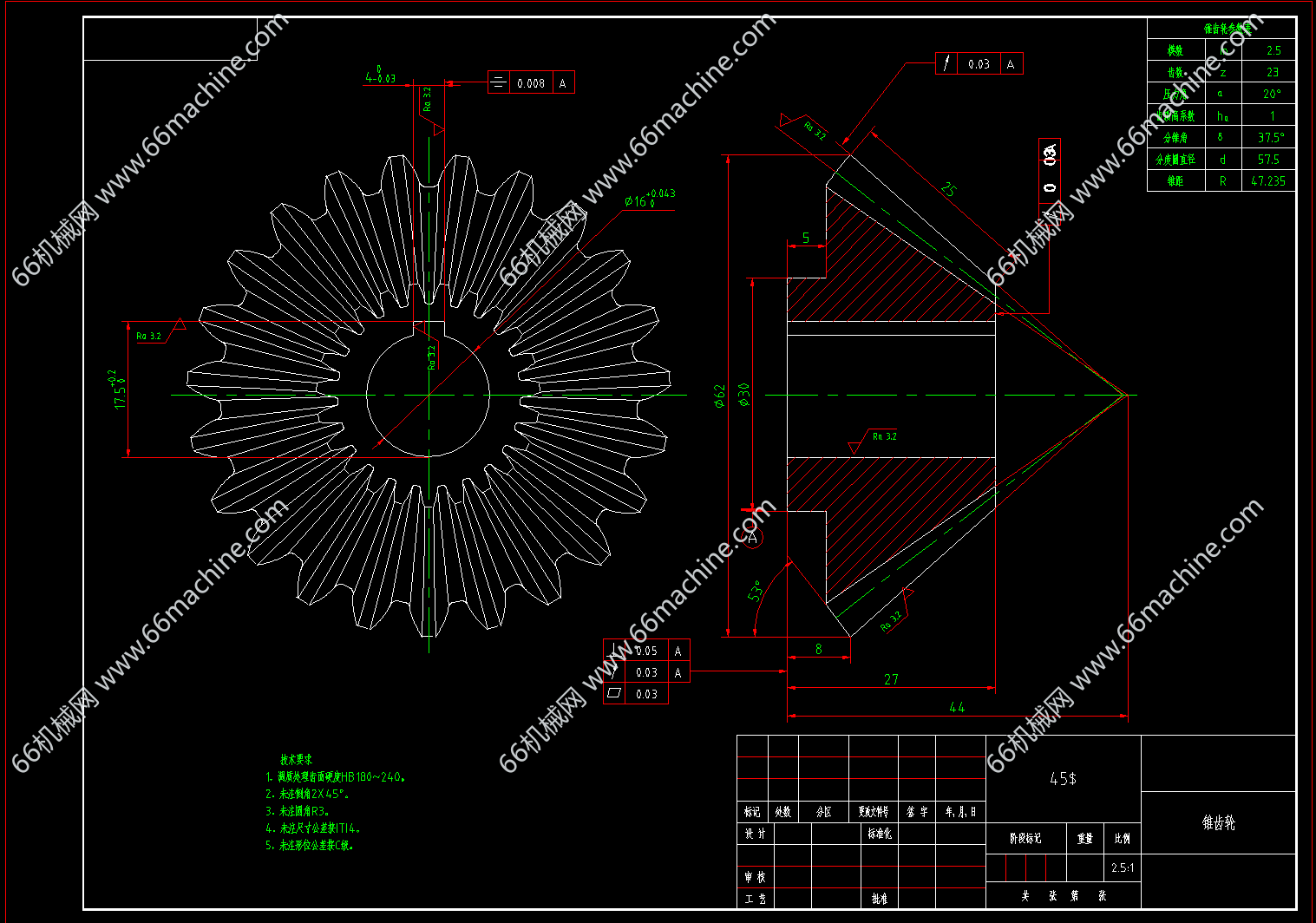The width and height of the screenshot is (1316, 923).
Task: Select the 44 overall length dimension
Action: click(x=956, y=707)
